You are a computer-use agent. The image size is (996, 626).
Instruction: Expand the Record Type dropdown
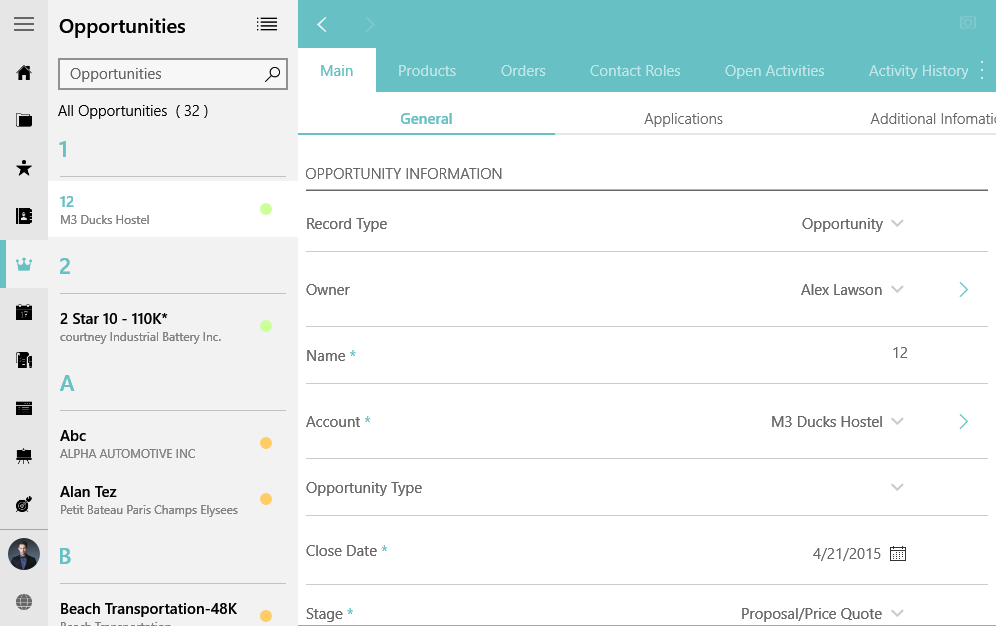897,224
